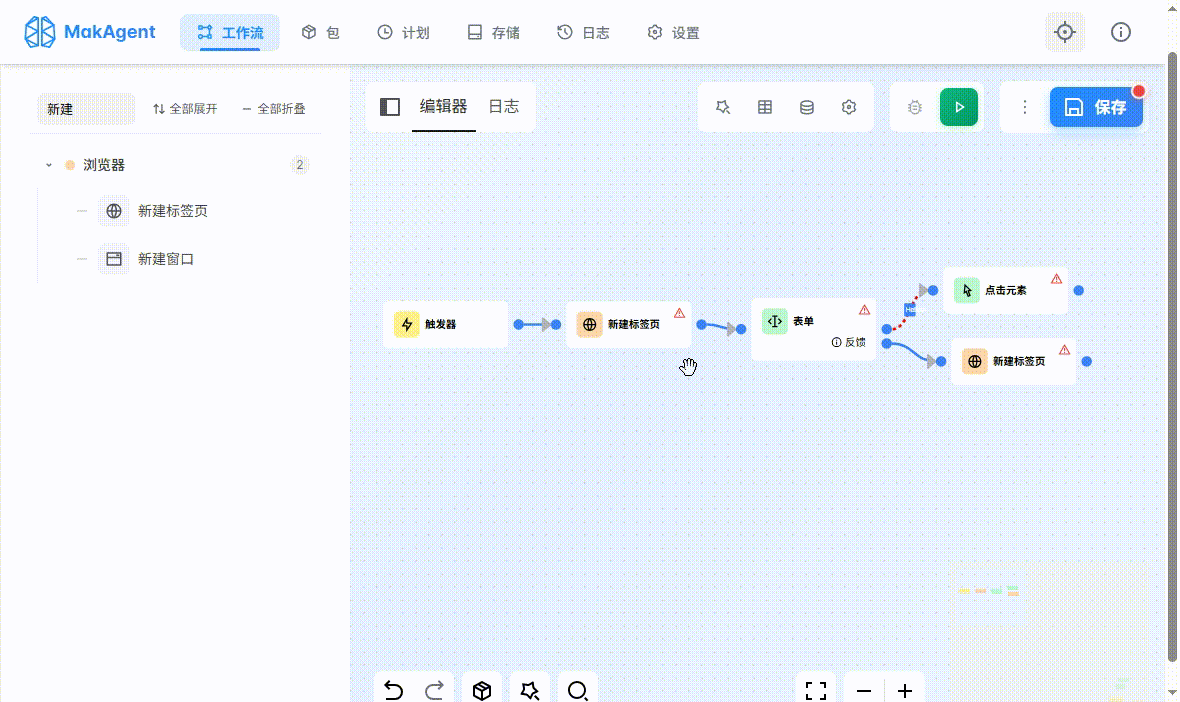
Task: Run the workflow with the green play button
Action: (959, 107)
